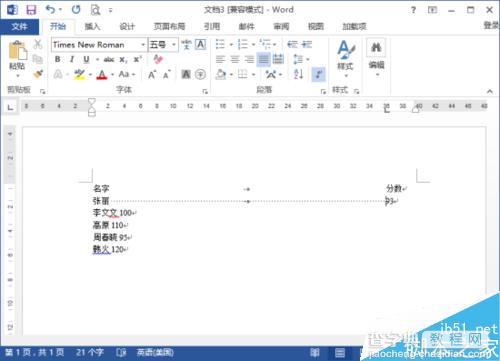The width and height of the screenshot is (500, 361).
Task: Open the font size (五号) dropdown
Action: 174,45
